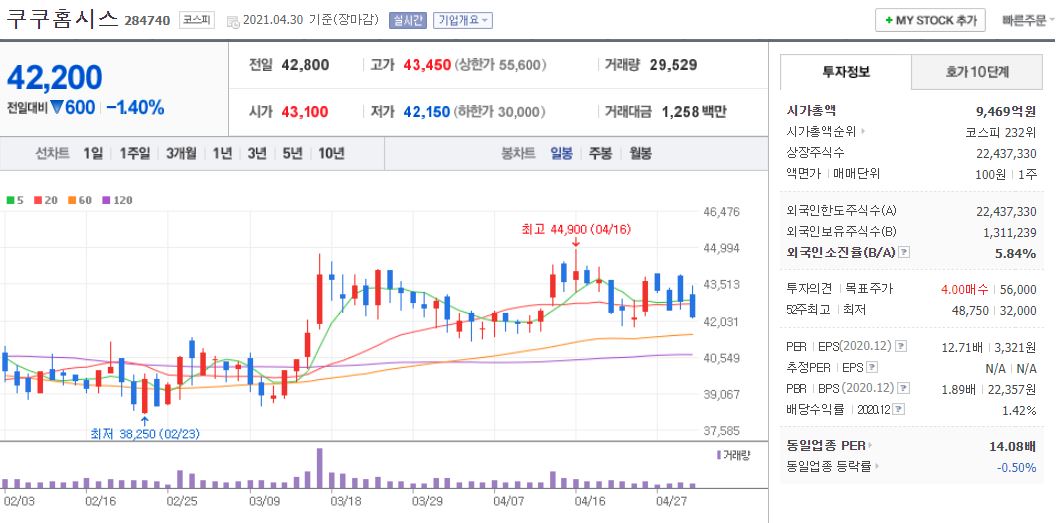
Task: Open the 빠른주문 dropdown
Action: coord(1028,20)
